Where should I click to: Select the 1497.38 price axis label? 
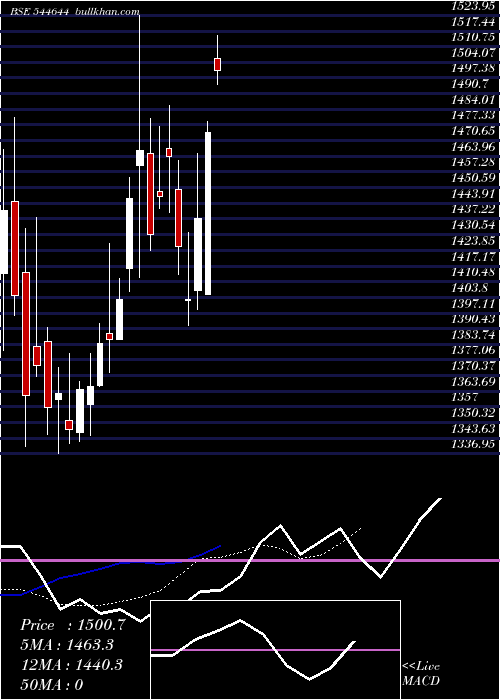[x=473, y=68]
